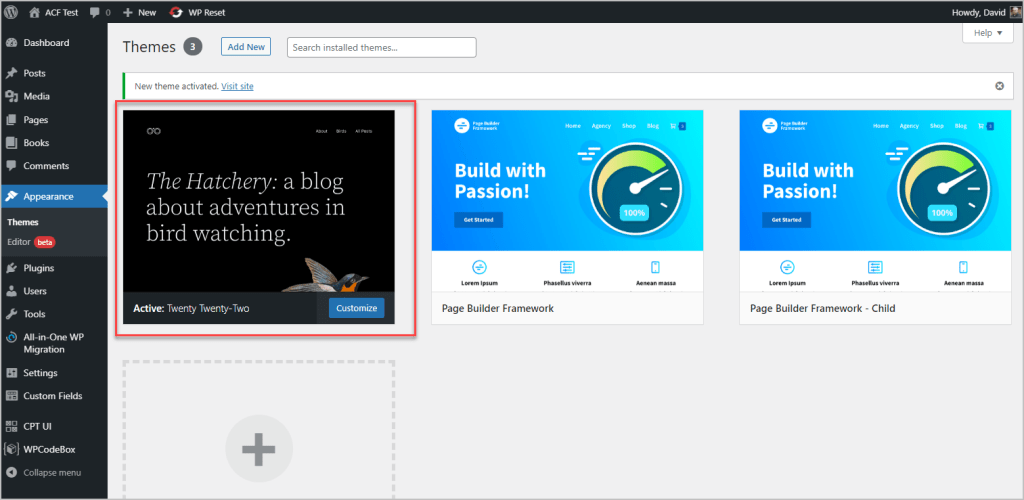Image resolution: width=1024 pixels, height=500 pixels.
Task: Open the Custom Fields menu label
Action: click(53, 396)
